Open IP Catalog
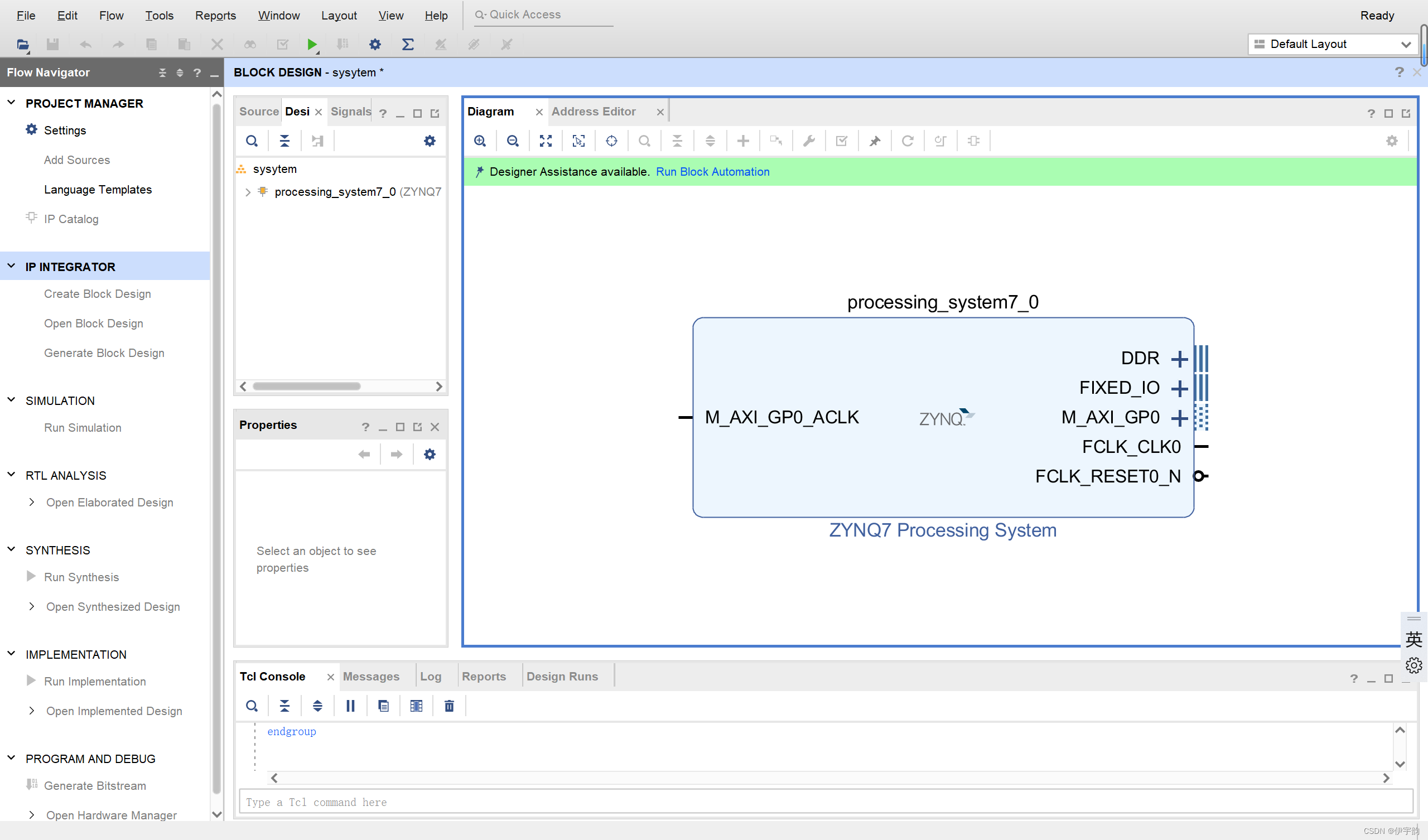This screenshot has height=840, width=1428. click(x=71, y=219)
